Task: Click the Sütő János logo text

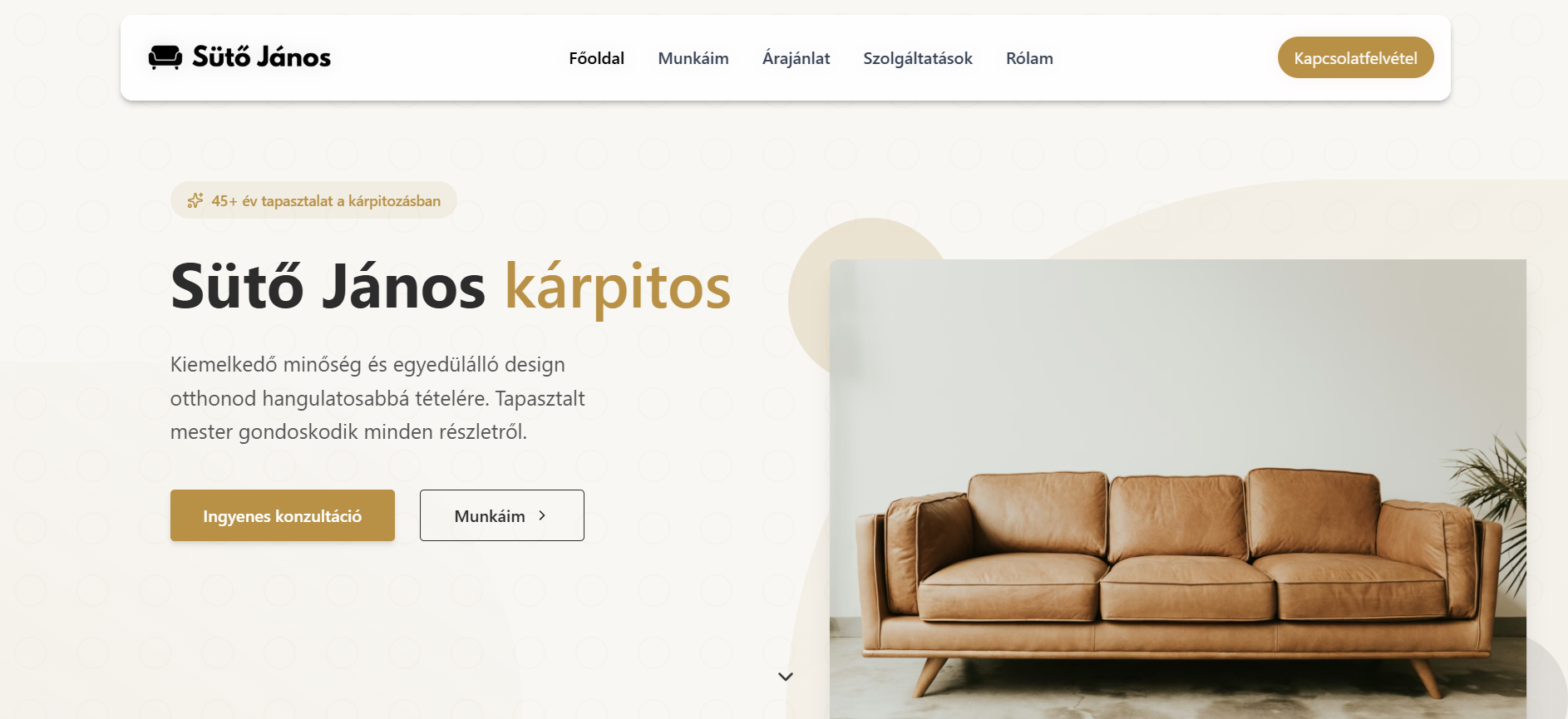Action: click(x=261, y=57)
